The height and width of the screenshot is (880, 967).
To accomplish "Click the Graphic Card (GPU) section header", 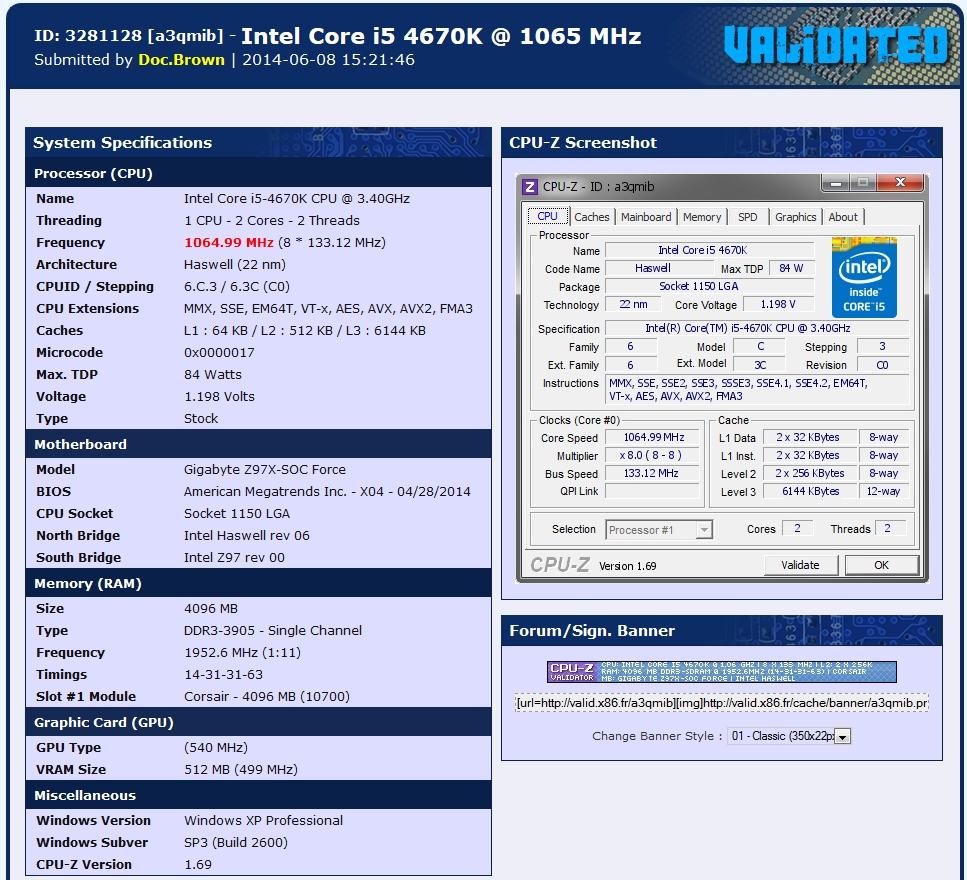I will 258,722.
